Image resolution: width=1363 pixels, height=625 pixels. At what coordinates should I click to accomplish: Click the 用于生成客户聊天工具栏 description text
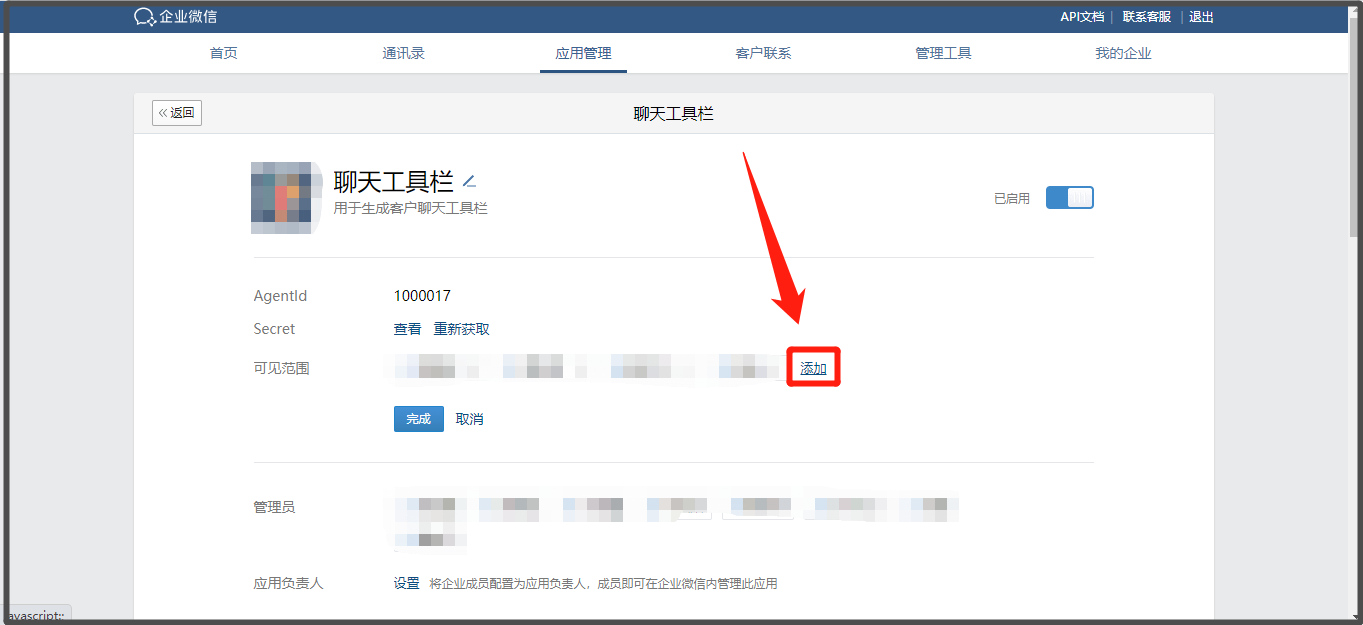pyautogui.click(x=410, y=208)
